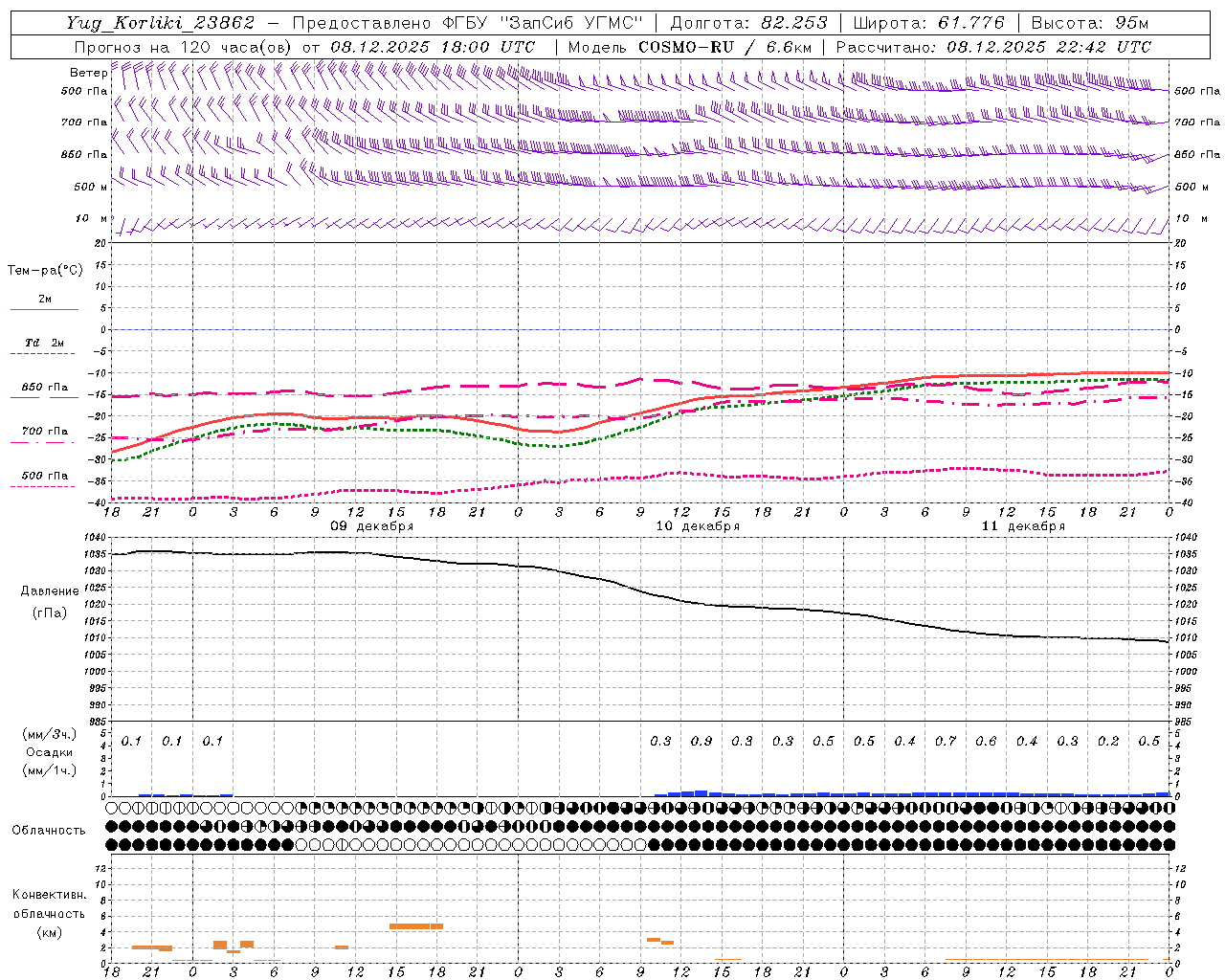Click the Давление pressure panel label
This screenshot has width=1225, height=980.
[50, 591]
